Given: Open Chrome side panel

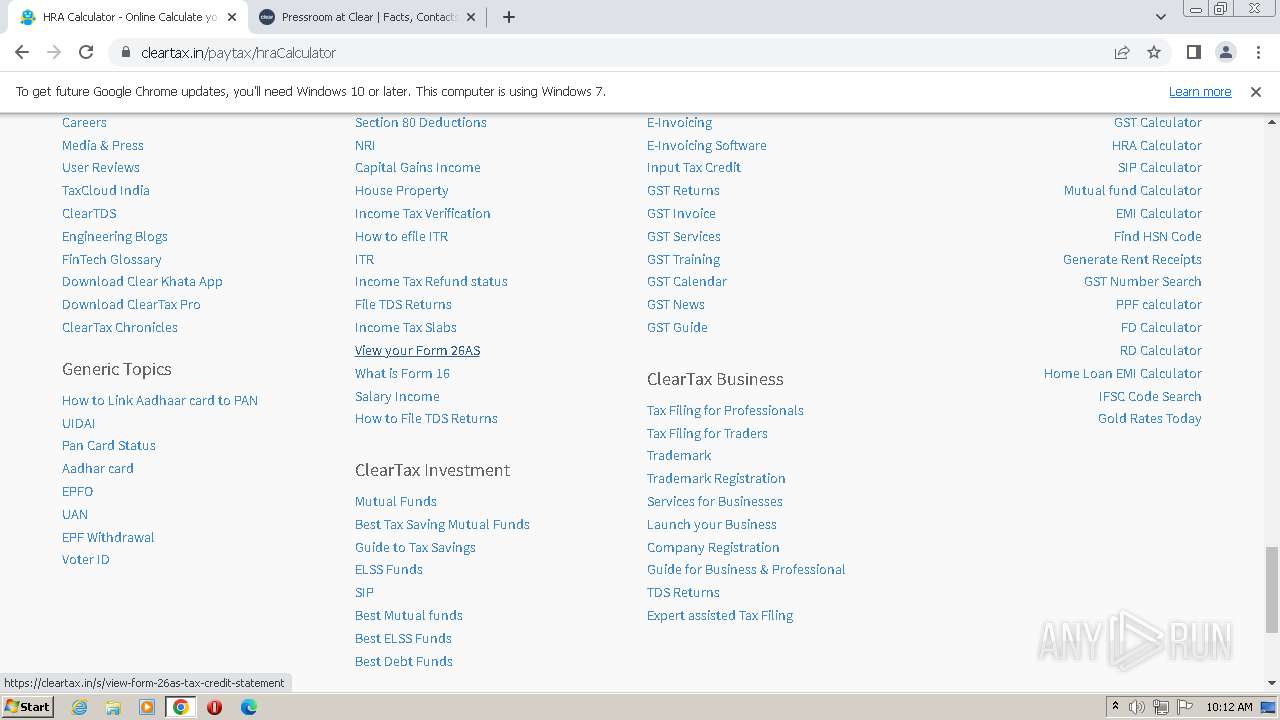Looking at the screenshot, I should tap(1193, 52).
